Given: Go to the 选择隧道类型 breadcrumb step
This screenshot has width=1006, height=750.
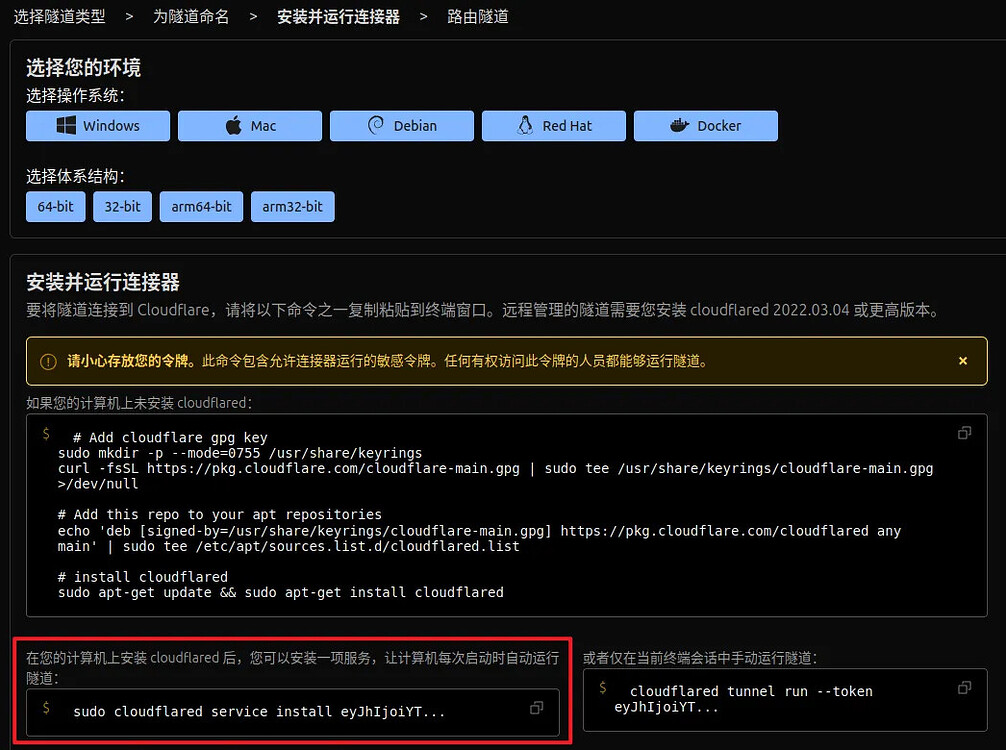Looking at the screenshot, I should [x=60, y=17].
